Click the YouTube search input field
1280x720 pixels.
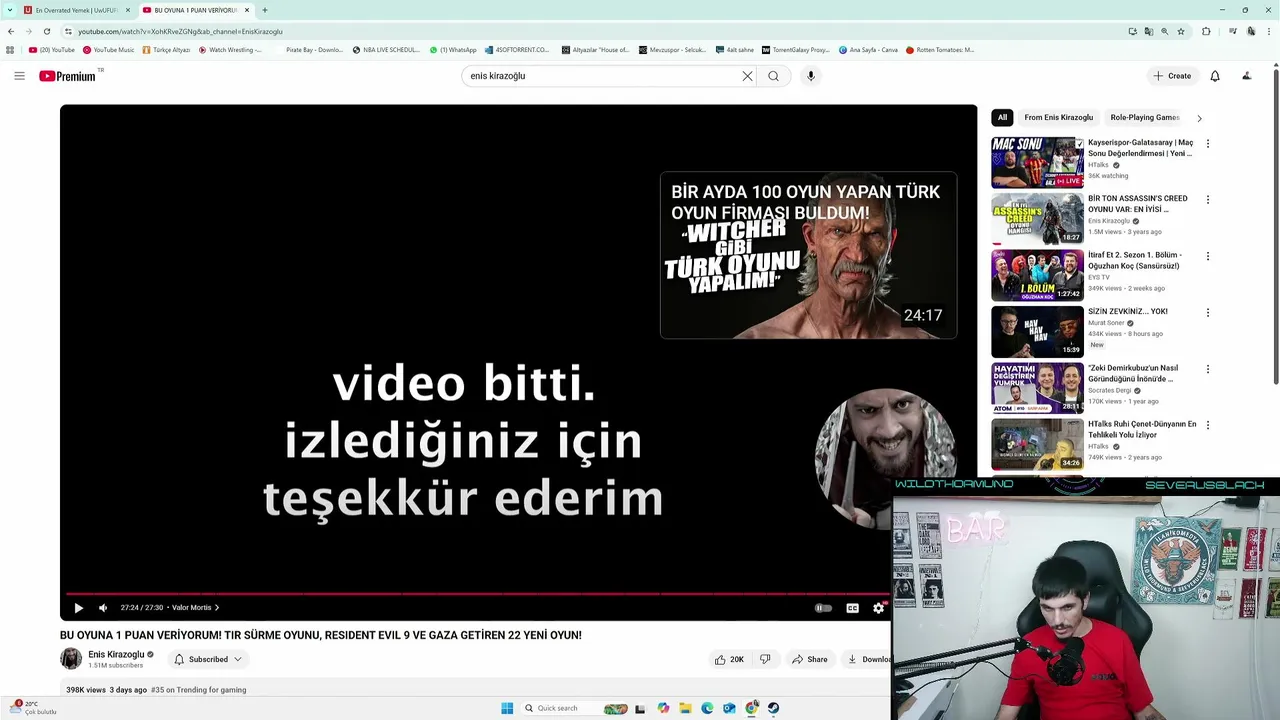pos(600,76)
